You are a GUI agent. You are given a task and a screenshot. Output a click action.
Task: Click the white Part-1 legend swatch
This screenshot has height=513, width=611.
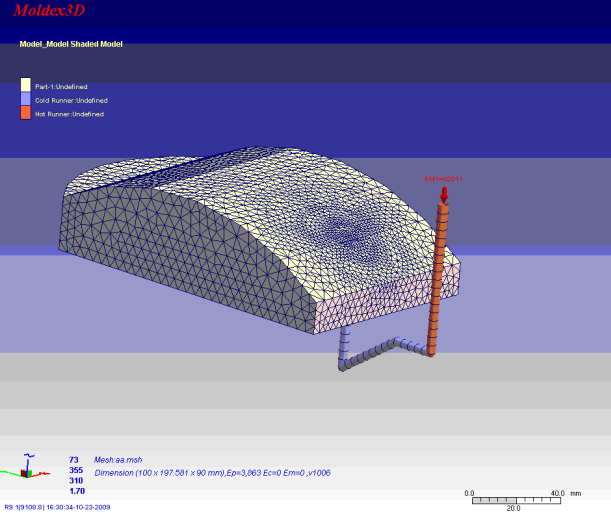point(27,87)
